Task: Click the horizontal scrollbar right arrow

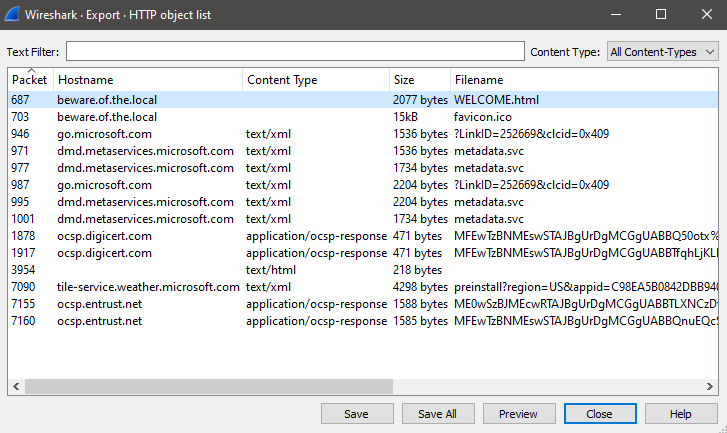Action: [709, 386]
